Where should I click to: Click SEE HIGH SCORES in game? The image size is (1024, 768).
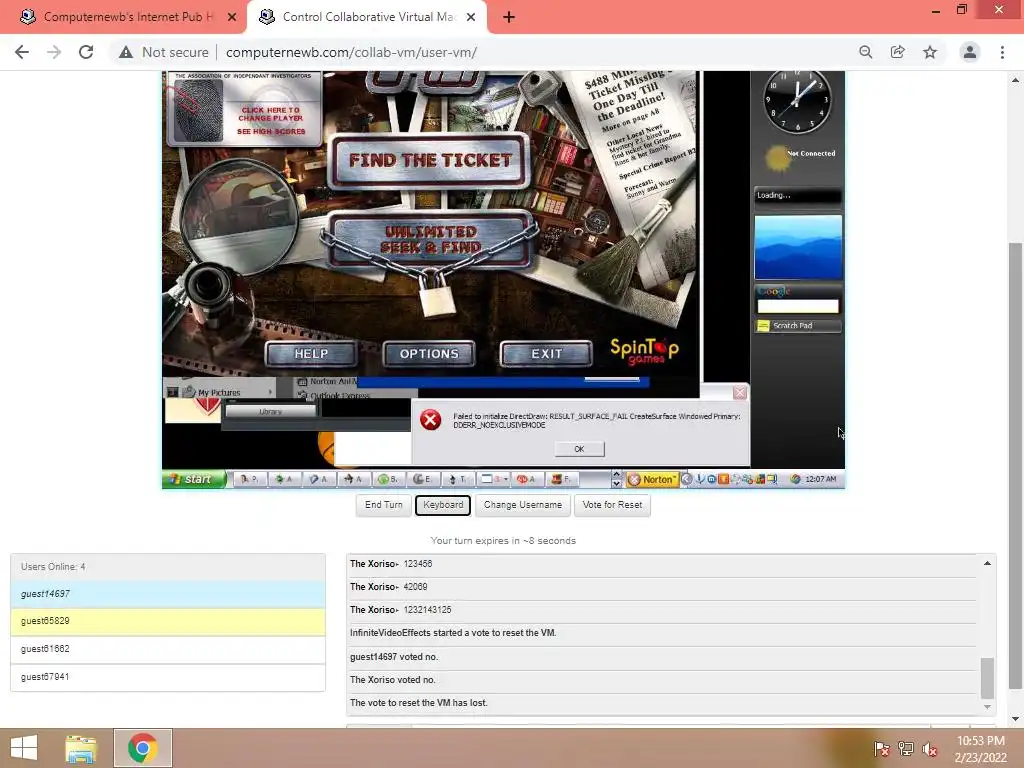[271, 131]
